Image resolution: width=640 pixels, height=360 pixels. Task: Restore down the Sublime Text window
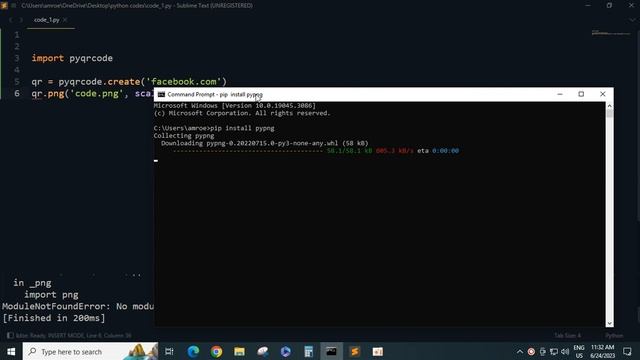pos(609,5)
